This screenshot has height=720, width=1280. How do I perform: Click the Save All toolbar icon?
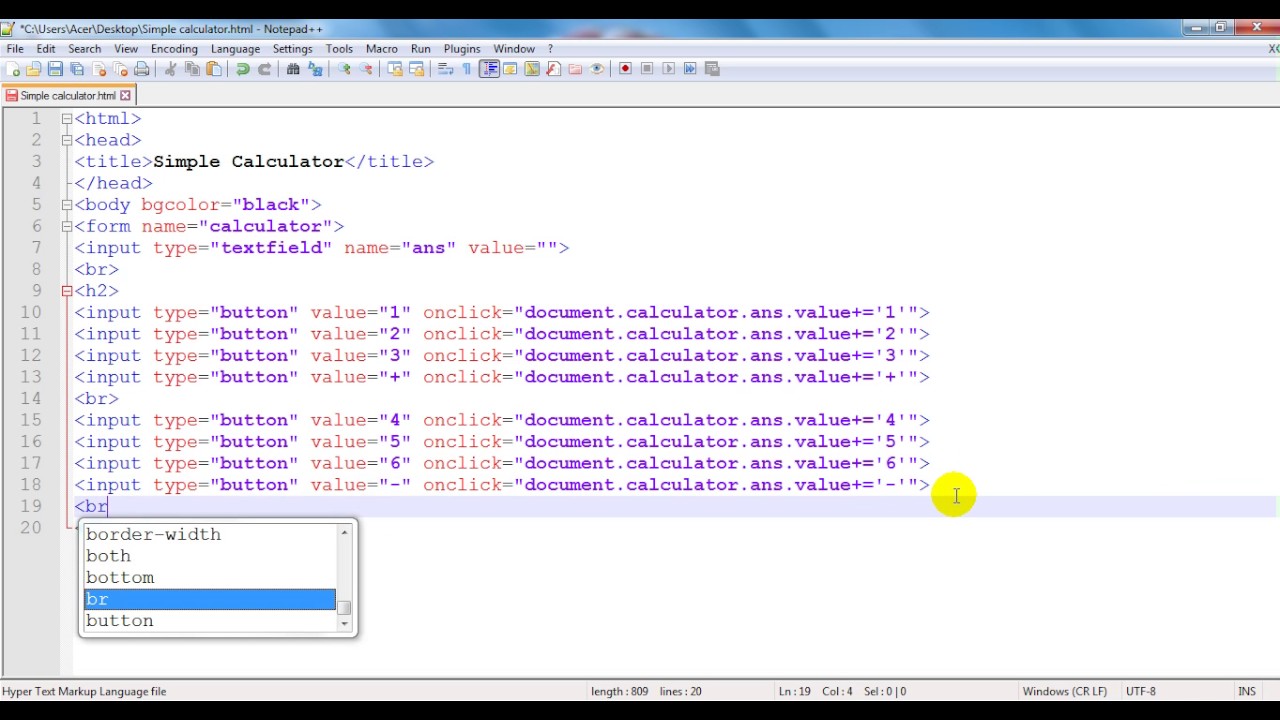[77, 69]
